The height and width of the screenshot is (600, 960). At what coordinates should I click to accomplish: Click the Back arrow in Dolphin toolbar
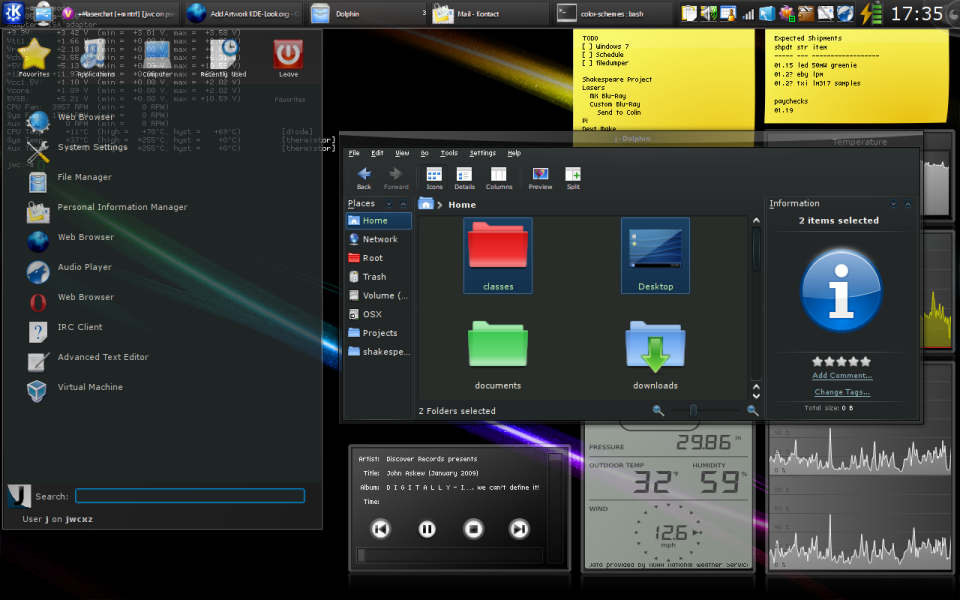coord(363,176)
